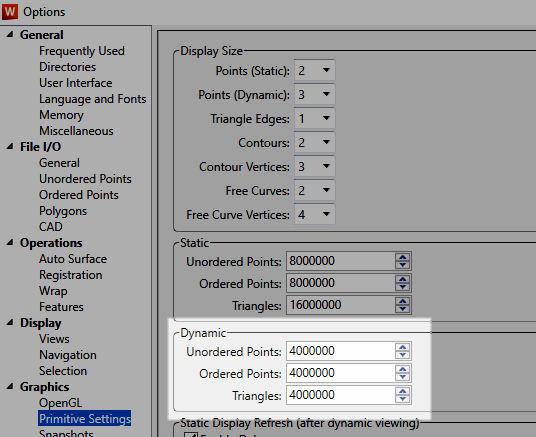This screenshot has height=437, width=536.
Task: Open the Free Curves size dropdown
Action: pos(314,190)
